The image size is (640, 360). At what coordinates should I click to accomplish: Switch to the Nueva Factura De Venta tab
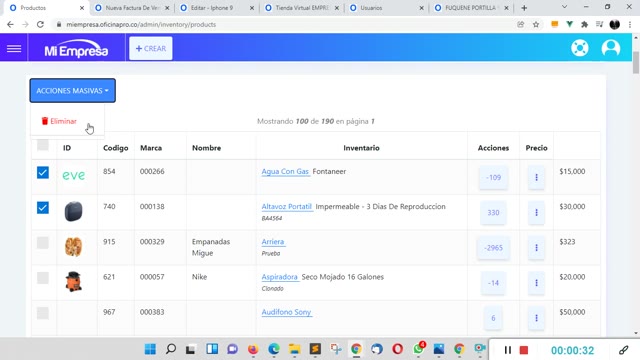pyautogui.click(x=132, y=8)
